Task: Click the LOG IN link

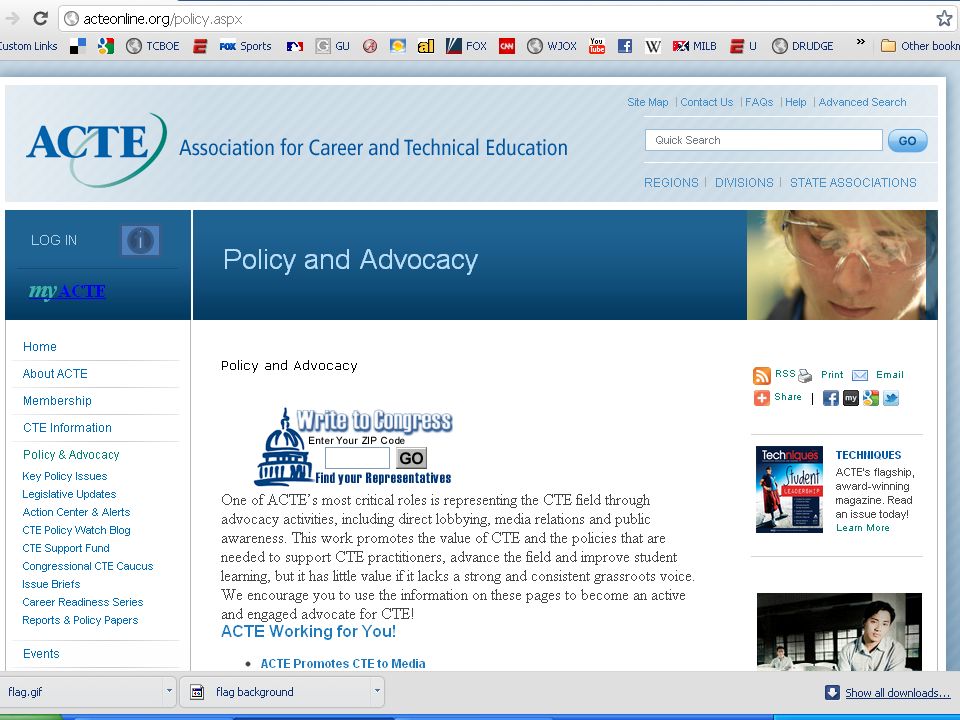Action: 54,240
